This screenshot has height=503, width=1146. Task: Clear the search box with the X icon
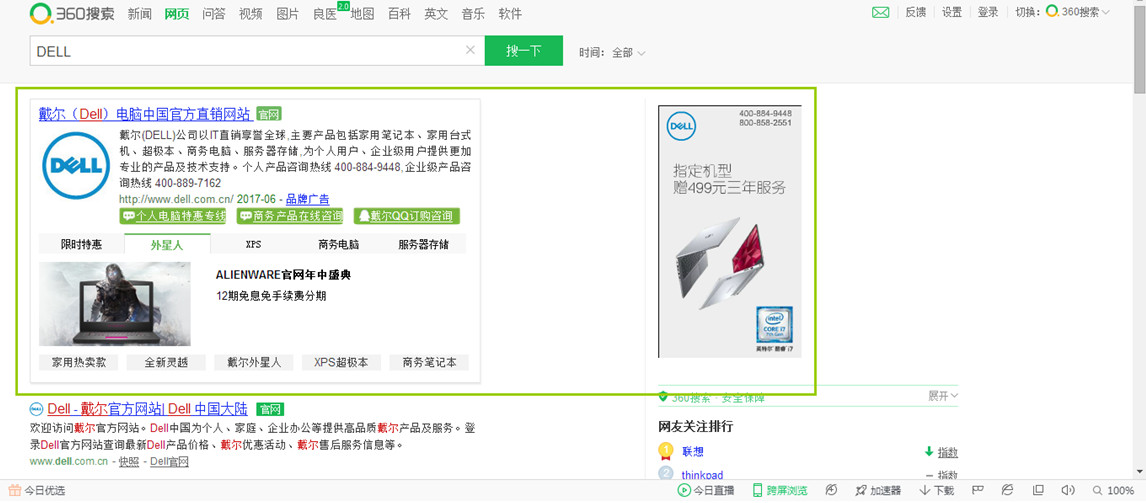click(x=470, y=50)
